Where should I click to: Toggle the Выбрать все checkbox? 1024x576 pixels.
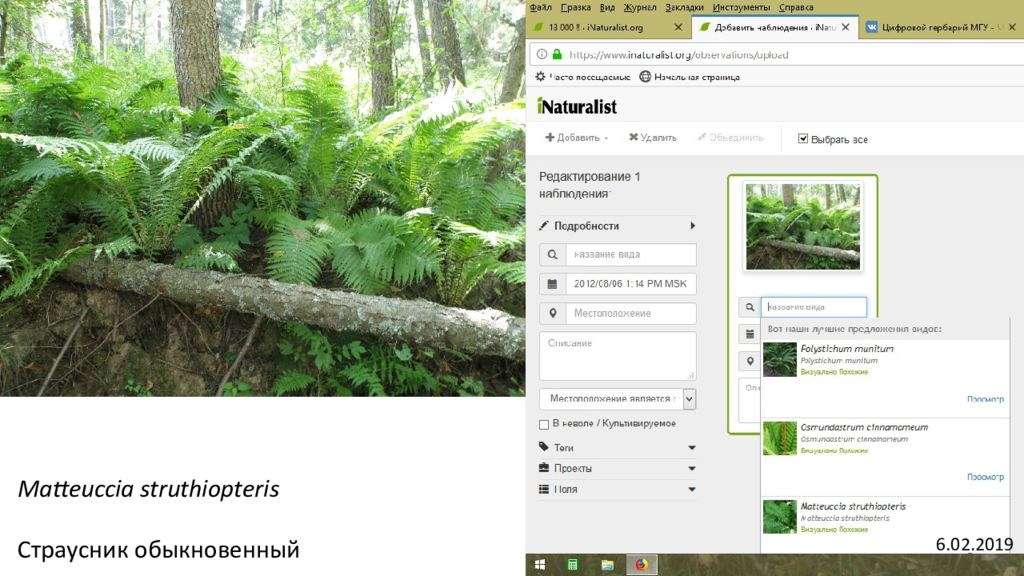click(x=803, y=138)
